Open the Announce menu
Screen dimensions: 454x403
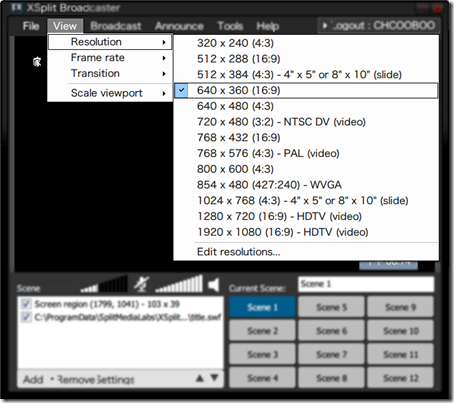(x=179, y=26)
